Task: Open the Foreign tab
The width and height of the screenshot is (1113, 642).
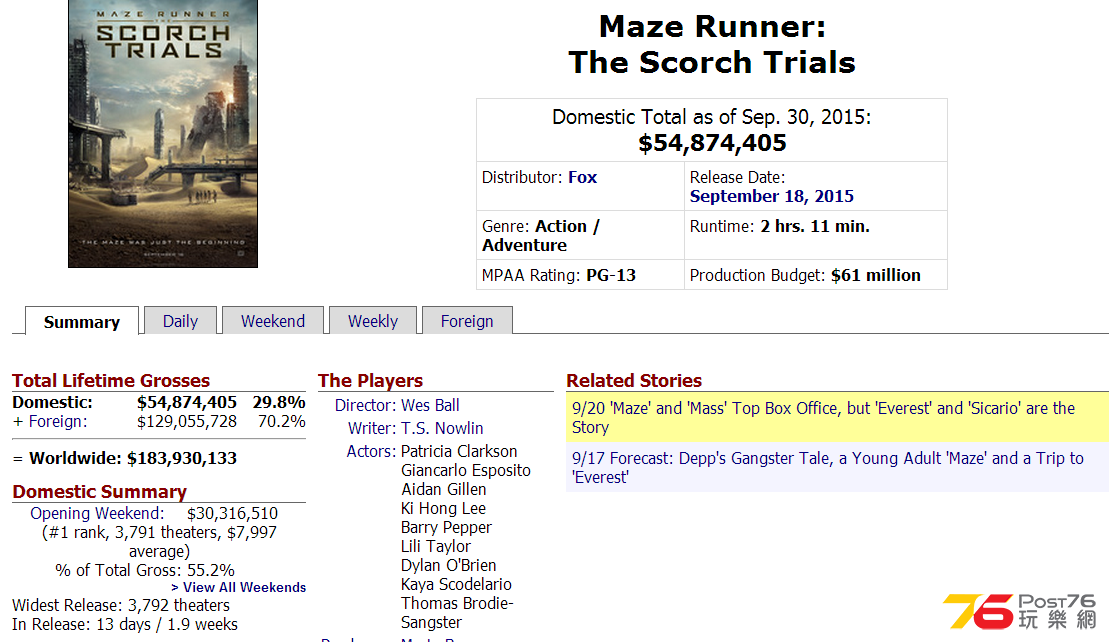Action: pyautogui.click(x=467, y=321)
